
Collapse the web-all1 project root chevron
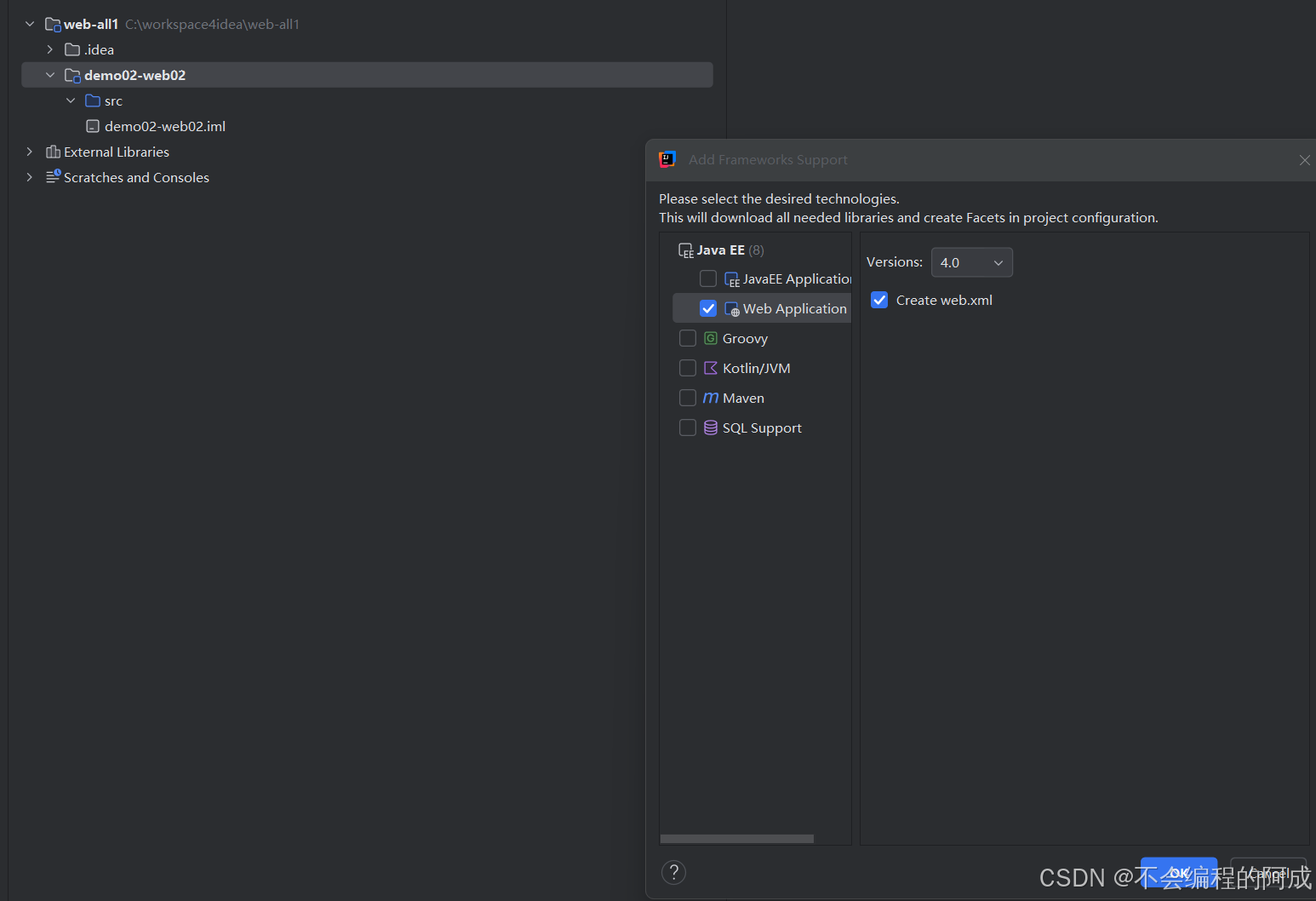click(x=30, y=24)
